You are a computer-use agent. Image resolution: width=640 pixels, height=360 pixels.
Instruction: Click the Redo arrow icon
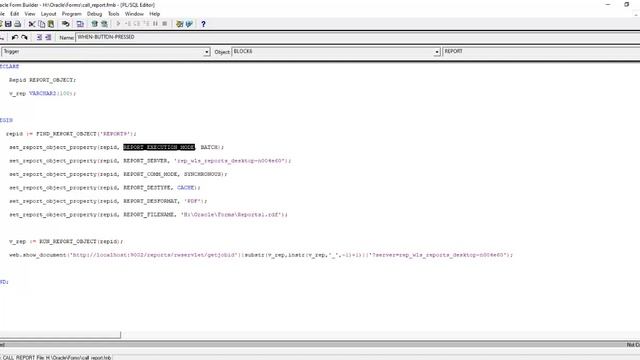pyautogui.click(x=24, y=37)
